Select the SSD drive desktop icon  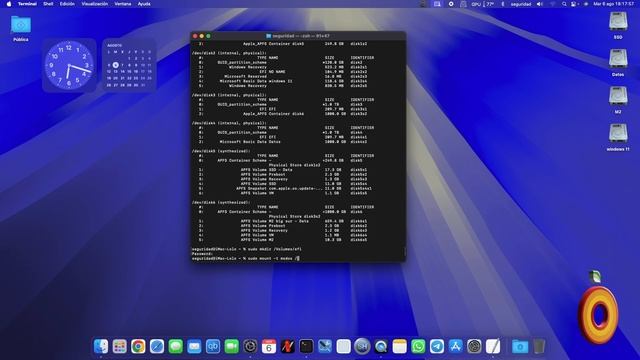coord(618,25)
